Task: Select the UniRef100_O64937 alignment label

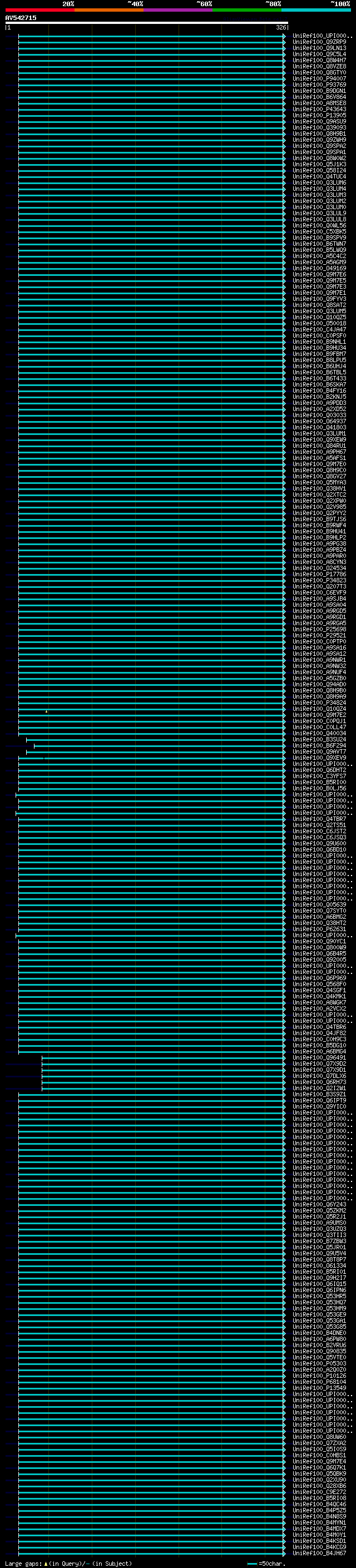Action: click(x=319, y=421)
